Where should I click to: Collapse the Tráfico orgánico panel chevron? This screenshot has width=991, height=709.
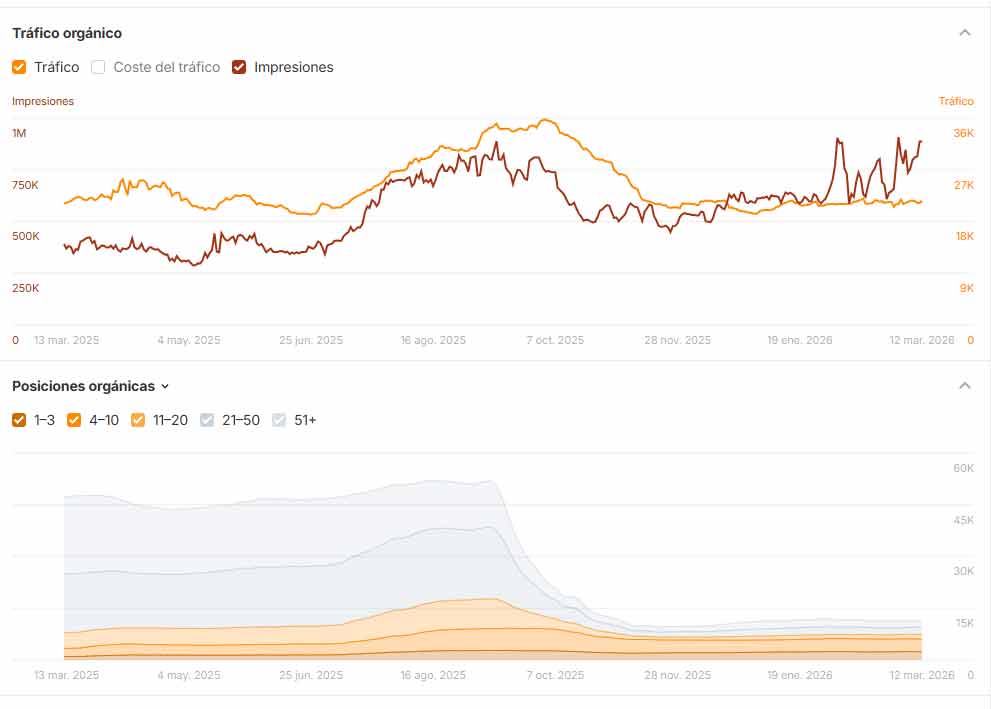click(965, 32)
